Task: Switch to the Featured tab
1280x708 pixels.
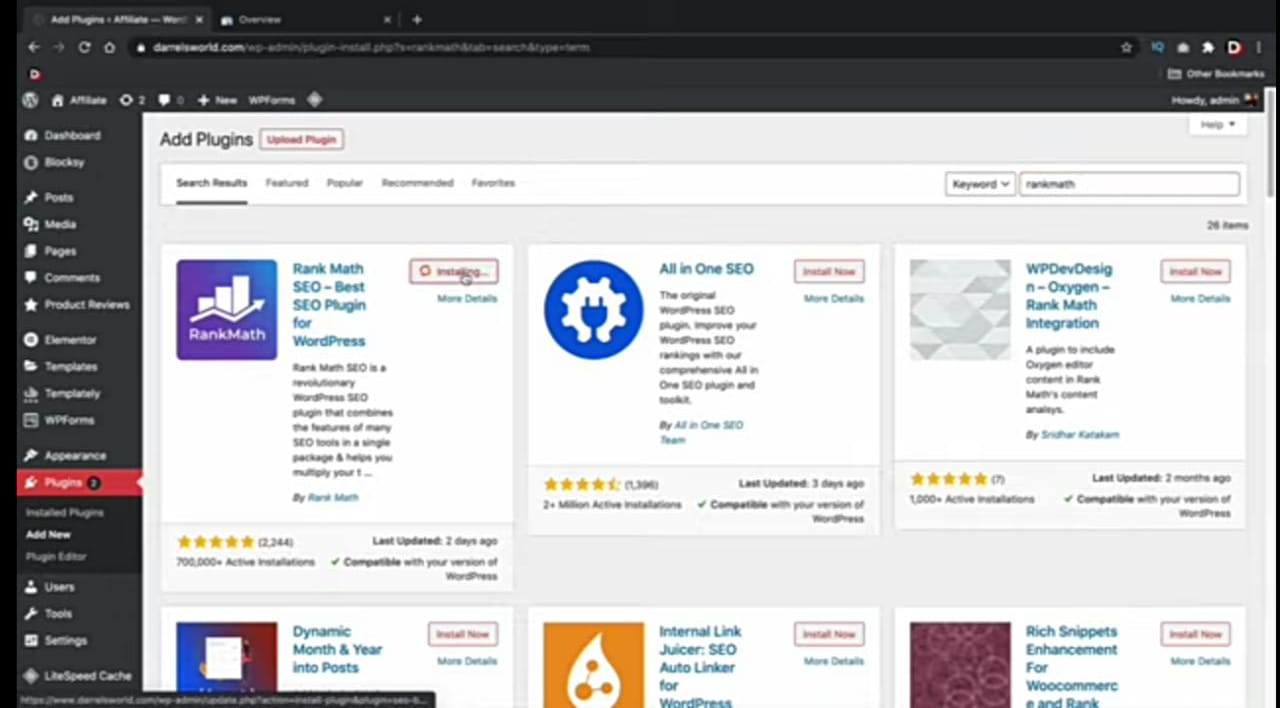Action: coord(287,183)
